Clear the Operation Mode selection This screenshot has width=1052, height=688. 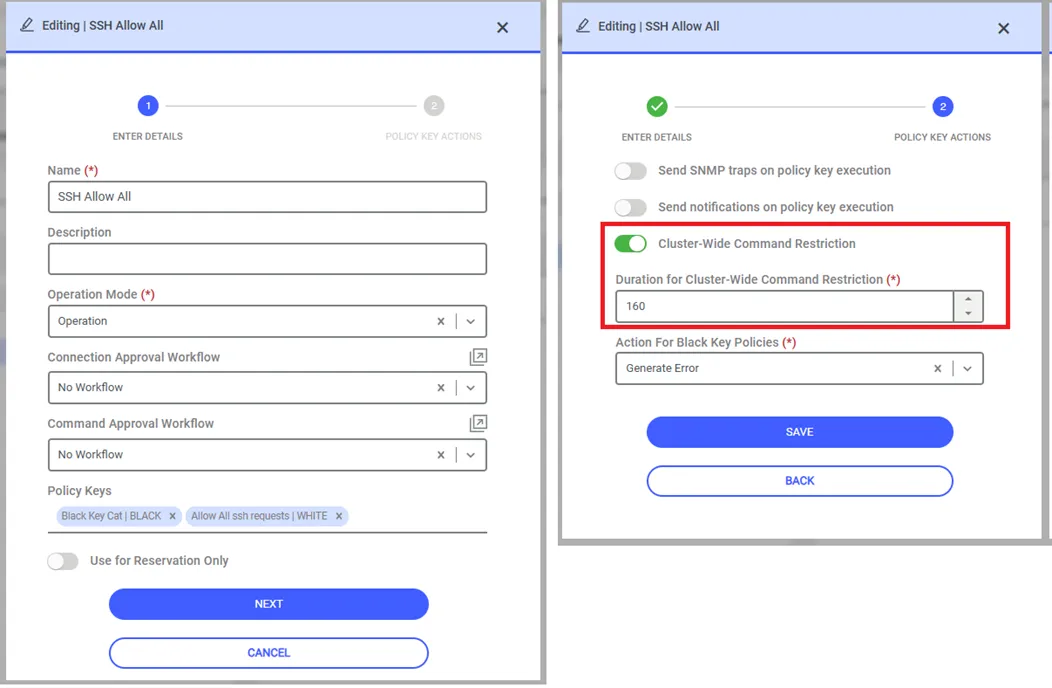[441, 322]
